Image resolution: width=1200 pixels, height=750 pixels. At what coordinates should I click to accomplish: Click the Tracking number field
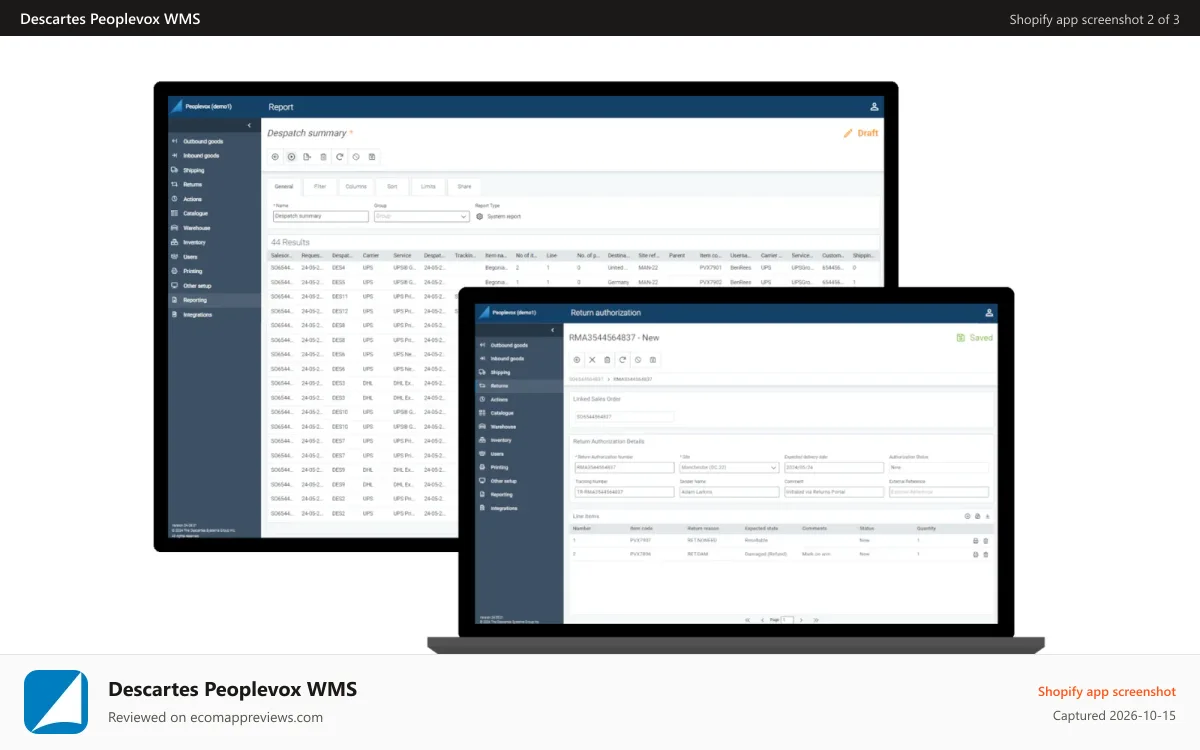(624, 492)
